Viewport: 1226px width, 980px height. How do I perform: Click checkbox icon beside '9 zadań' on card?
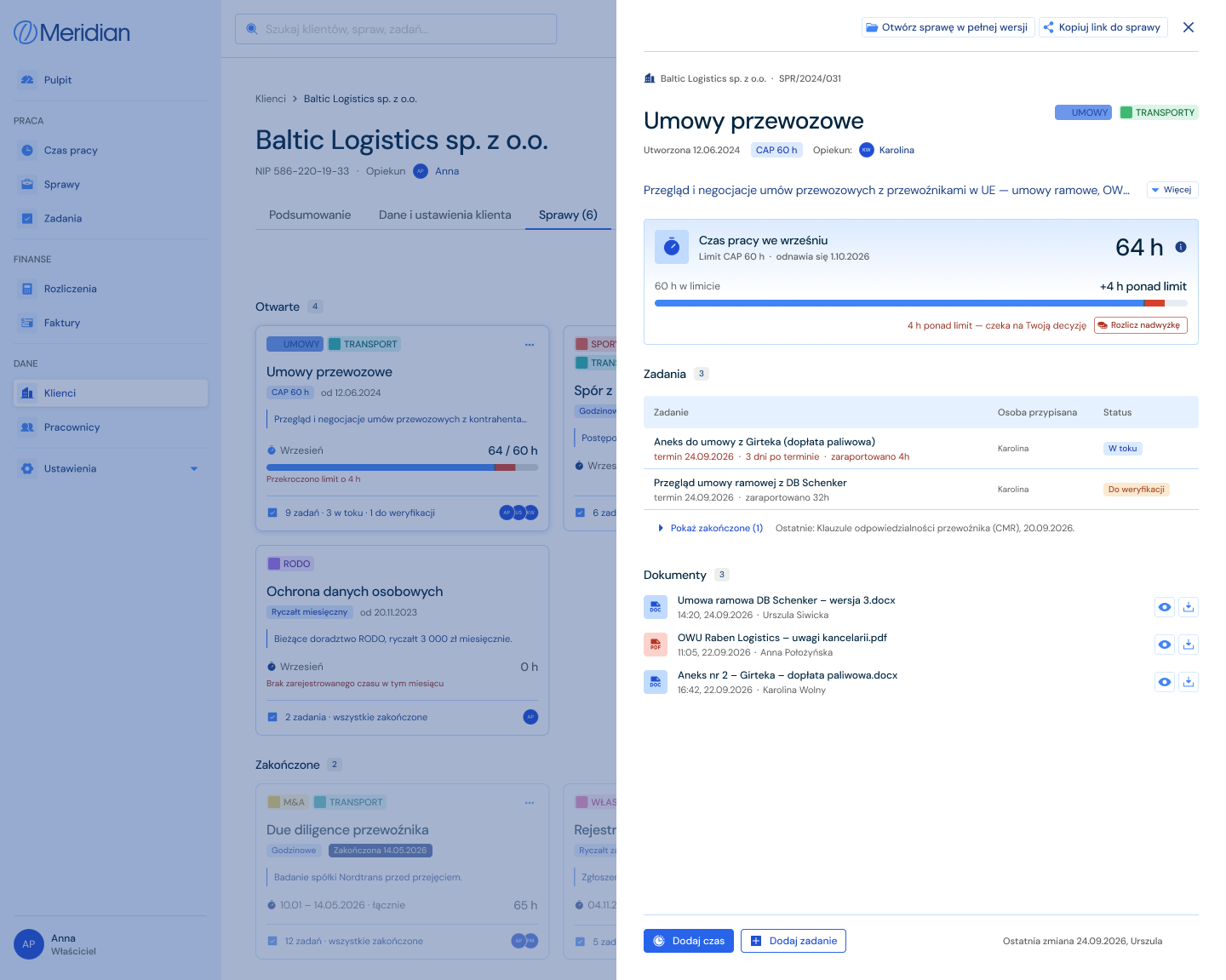tap(272, 513)
